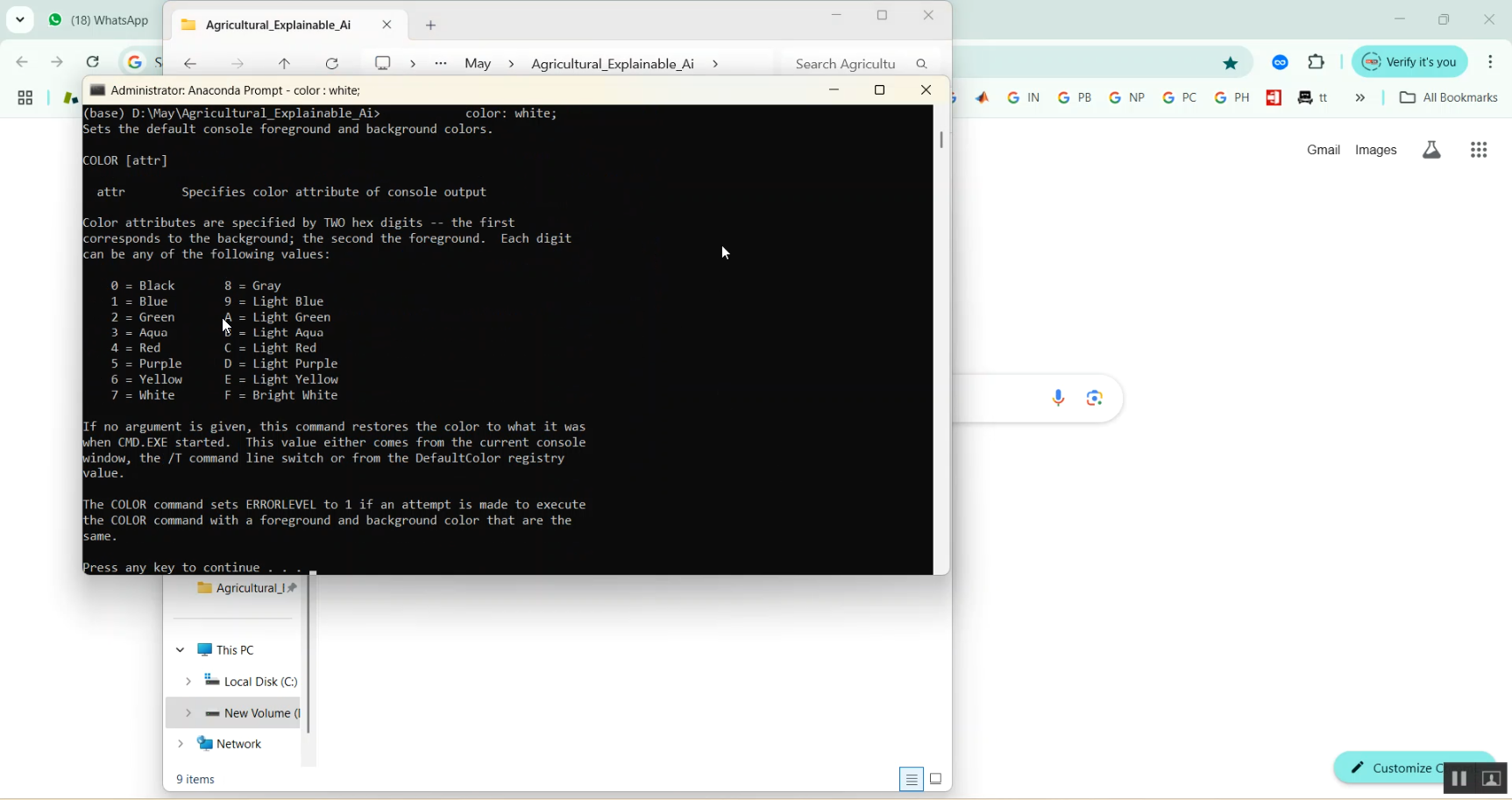This screenshot has height=800, width=1512.
Task: Bookmark this page using the star icon
Action: tap(1231, 62)
